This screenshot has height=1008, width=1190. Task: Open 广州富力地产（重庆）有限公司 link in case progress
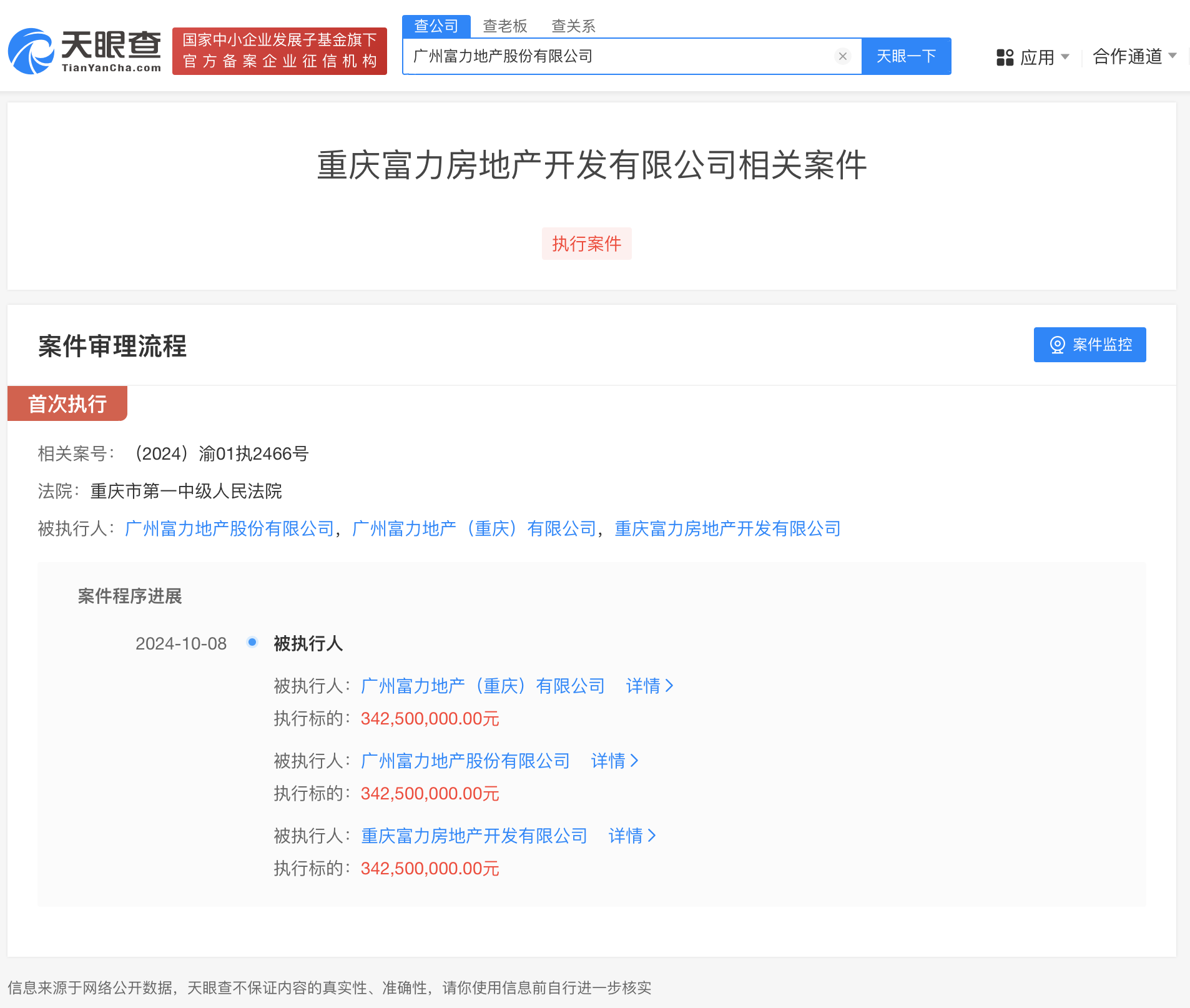click(483, 686)
